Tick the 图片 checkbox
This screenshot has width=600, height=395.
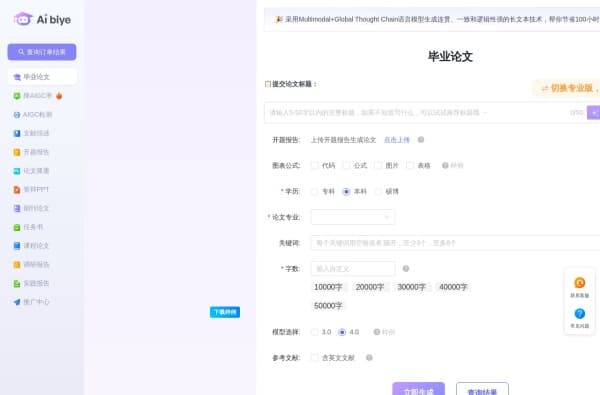[378, 165]
